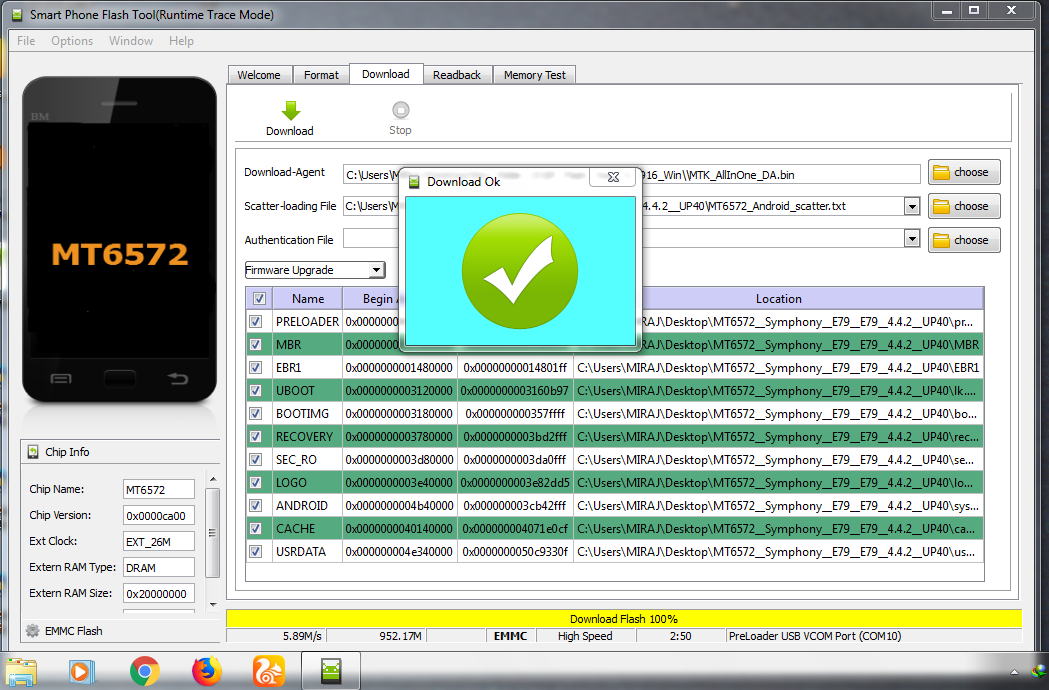Viewport: 1049px width, 690px height.
Task: Click the green Download arrow icon
Action: 289,112
